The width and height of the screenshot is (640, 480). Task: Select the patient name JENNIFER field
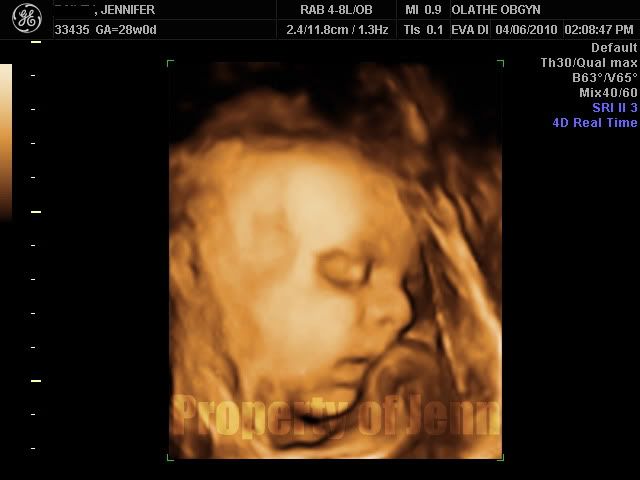(124, 10)
